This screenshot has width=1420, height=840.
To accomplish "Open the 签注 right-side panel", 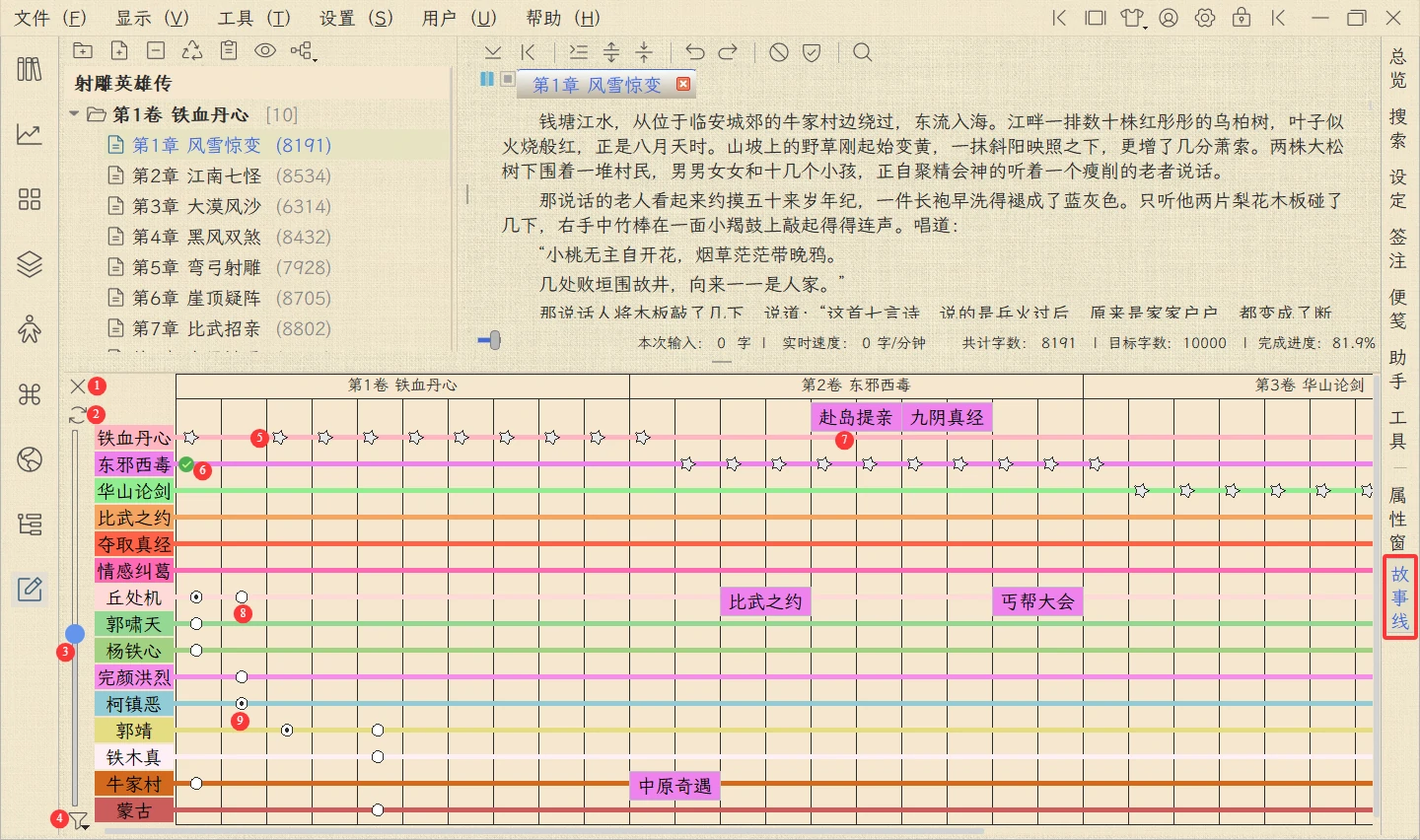I will tap(1398, 248).
